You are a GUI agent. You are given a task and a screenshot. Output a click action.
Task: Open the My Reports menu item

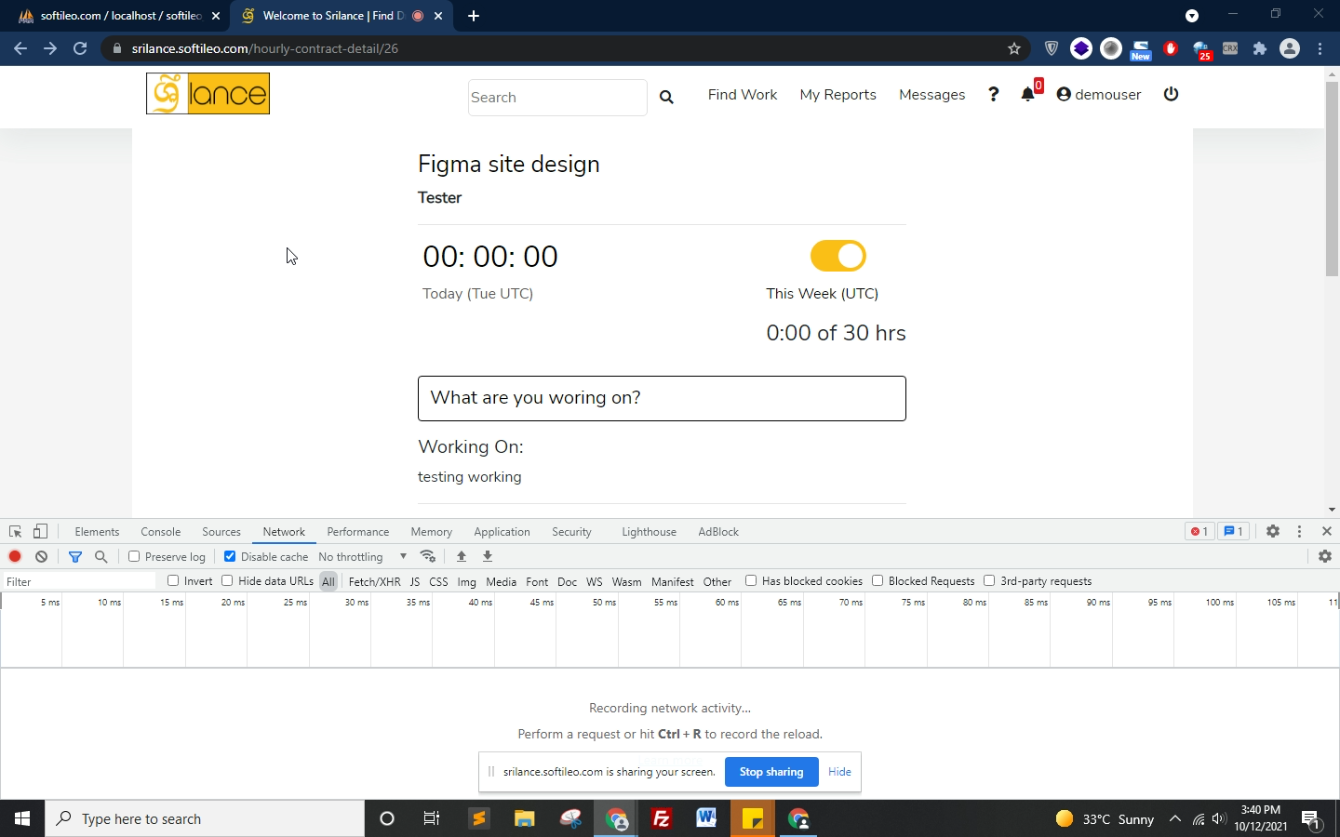pos(837,95)
